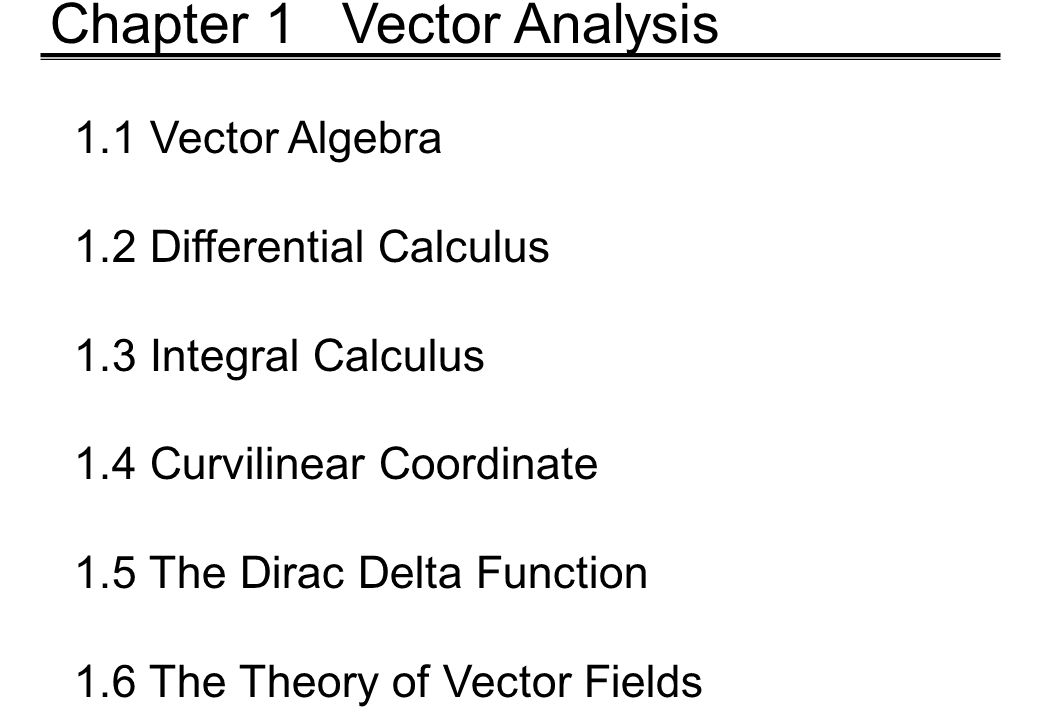Click the 'Chapter 1' heading text
The width and height of the screenshot is (1040, 720).
click(171, 25)
